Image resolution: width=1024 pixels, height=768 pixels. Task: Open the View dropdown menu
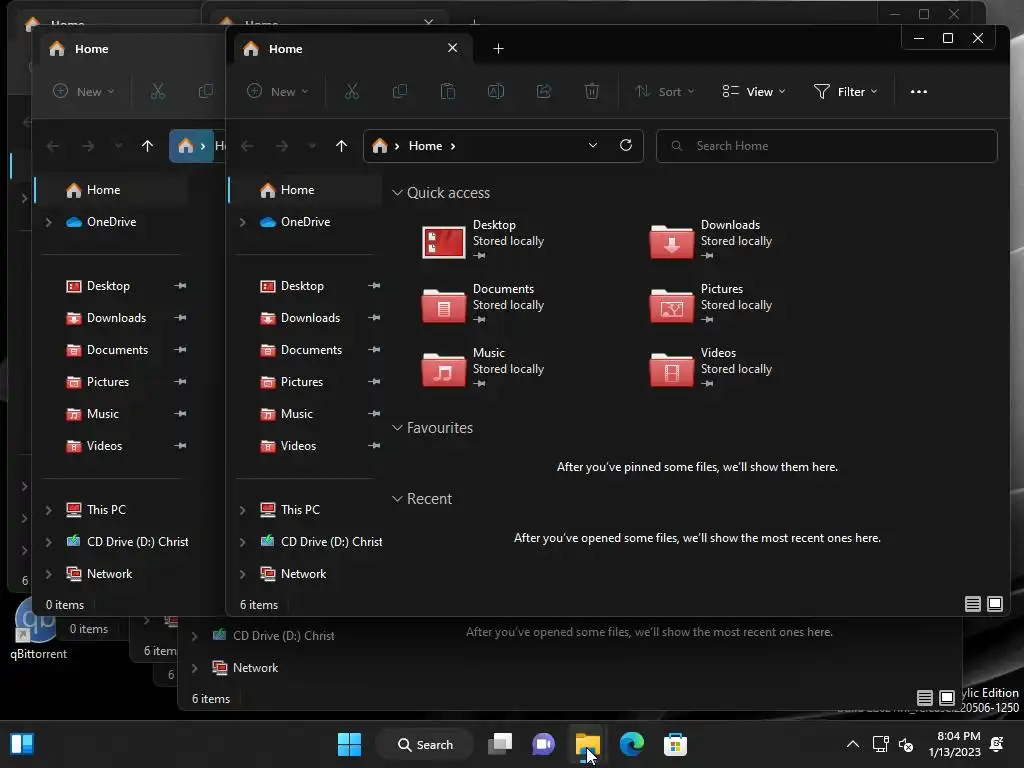(x=754, y=91)
